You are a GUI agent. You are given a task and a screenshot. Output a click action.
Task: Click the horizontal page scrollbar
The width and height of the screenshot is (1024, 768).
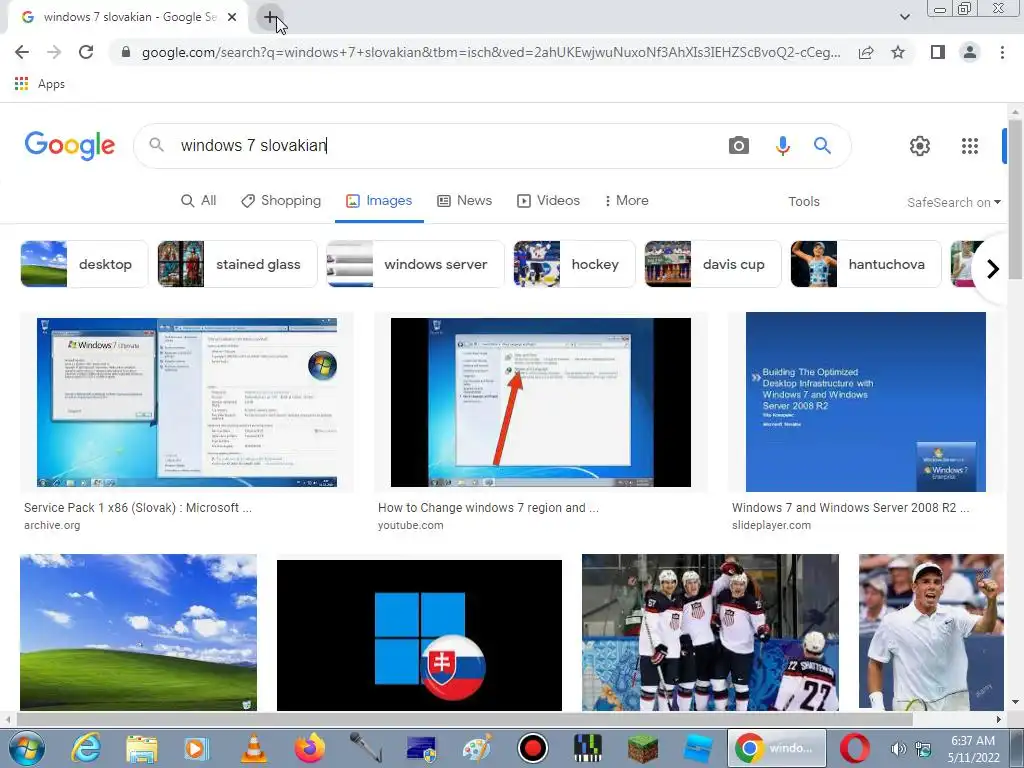(464, 719)
